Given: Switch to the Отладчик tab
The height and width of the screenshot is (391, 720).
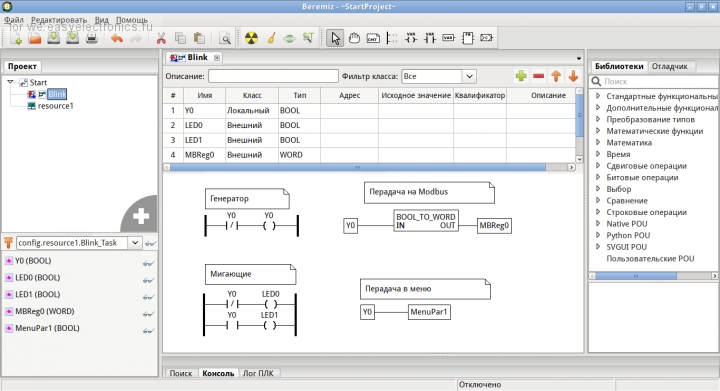Looking at the screenshot, I should coord(669,66).
